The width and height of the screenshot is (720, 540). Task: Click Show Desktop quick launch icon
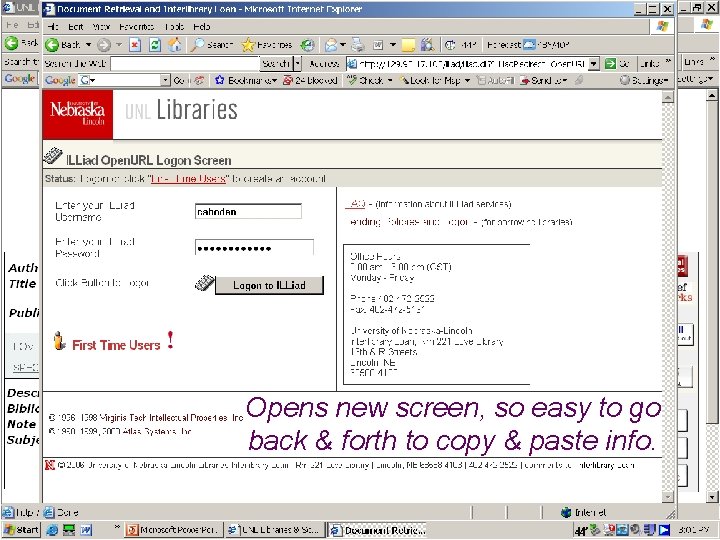69,530
